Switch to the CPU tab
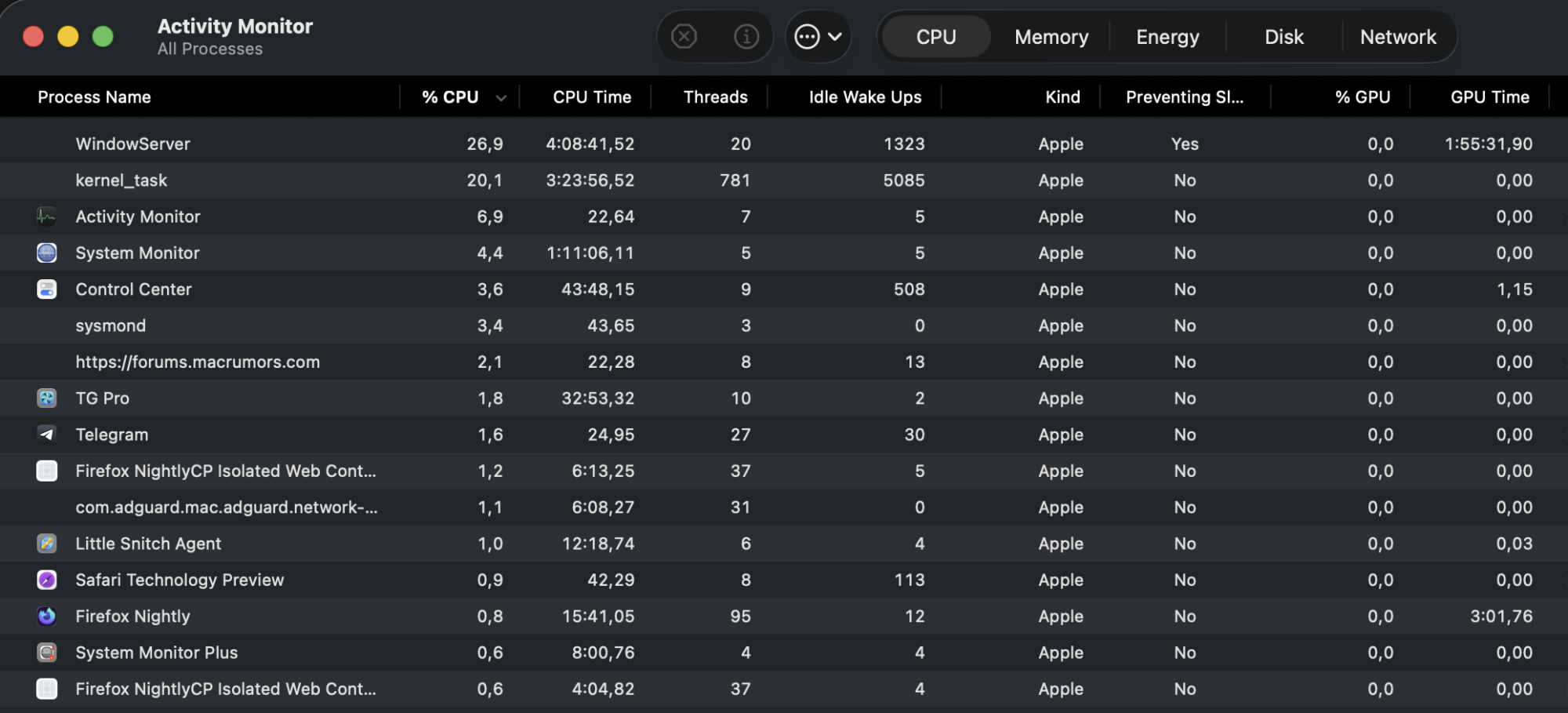This screenshot has width=1568, height=713. coord(936,37)
